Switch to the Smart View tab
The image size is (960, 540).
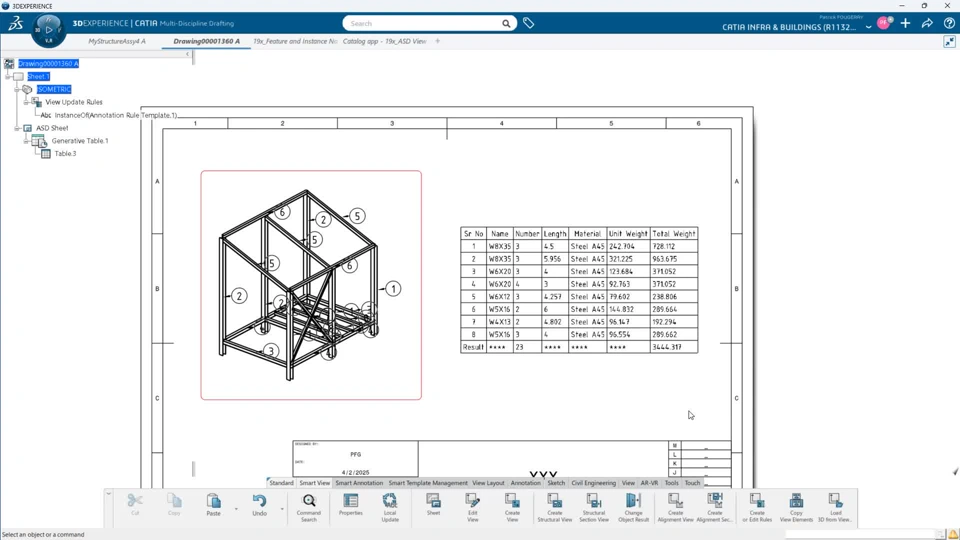point(315,483)
